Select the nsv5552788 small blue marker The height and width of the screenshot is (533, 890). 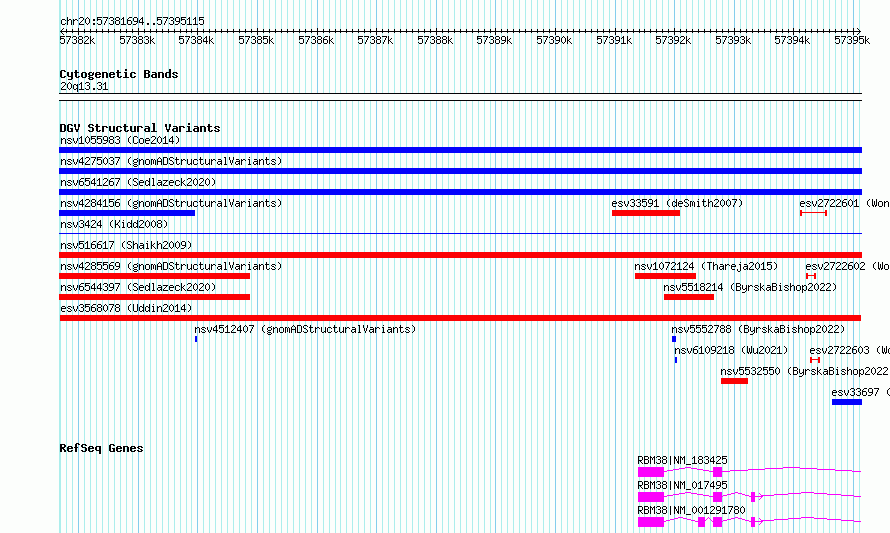click(674, 339)
